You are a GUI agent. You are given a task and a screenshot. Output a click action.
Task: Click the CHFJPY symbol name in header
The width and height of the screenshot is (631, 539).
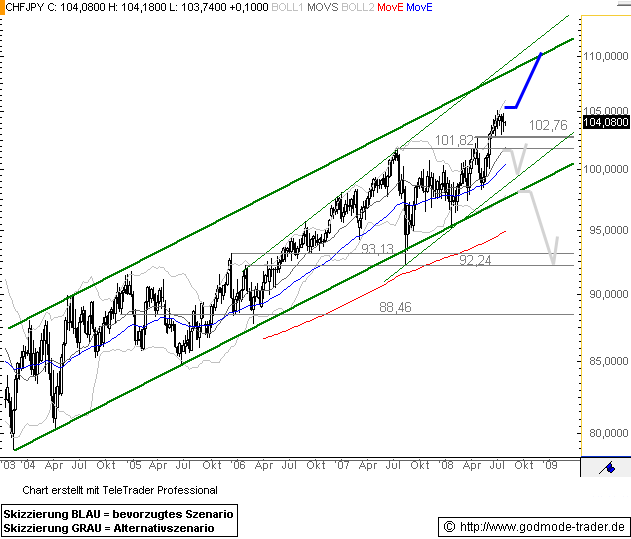25,7
